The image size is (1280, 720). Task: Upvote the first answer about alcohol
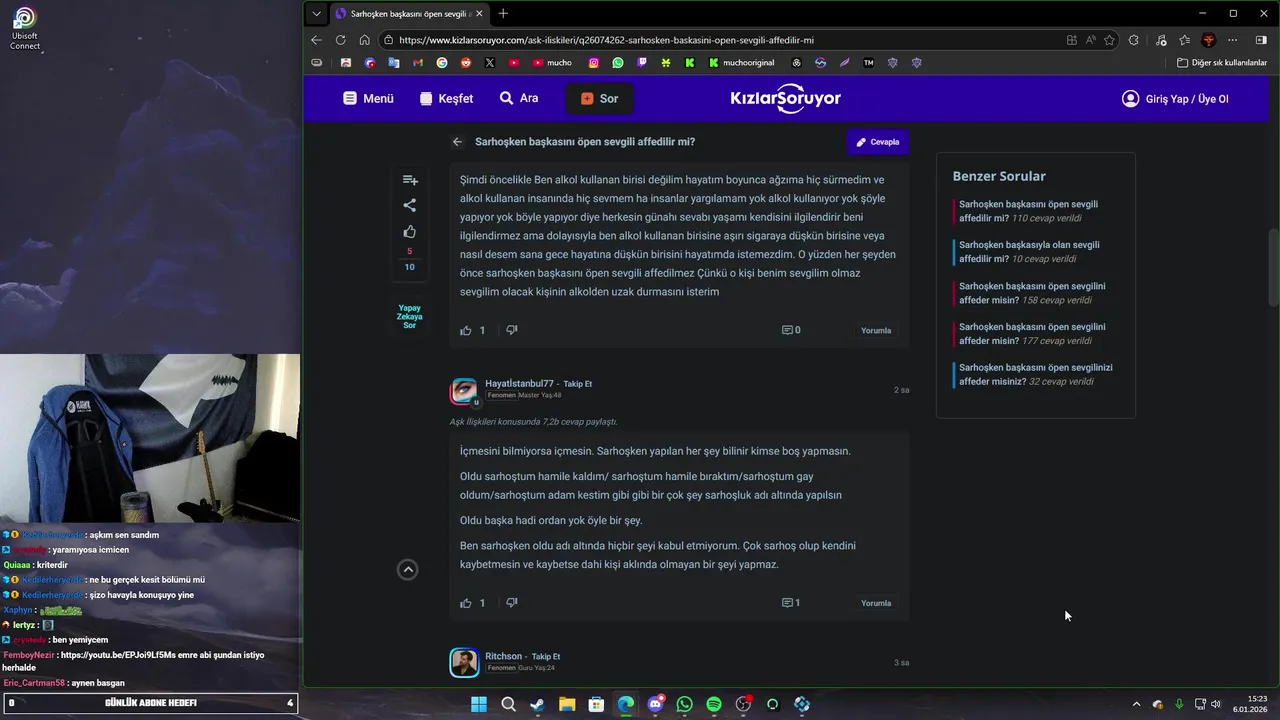tap(466, 330)
